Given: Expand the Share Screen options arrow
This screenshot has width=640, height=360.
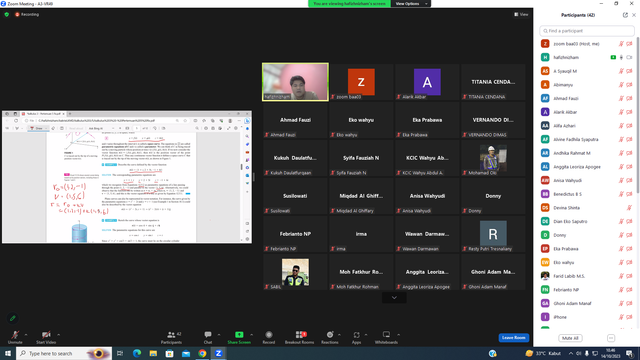Looking at the screenshot, I should [x=251, y=335].
